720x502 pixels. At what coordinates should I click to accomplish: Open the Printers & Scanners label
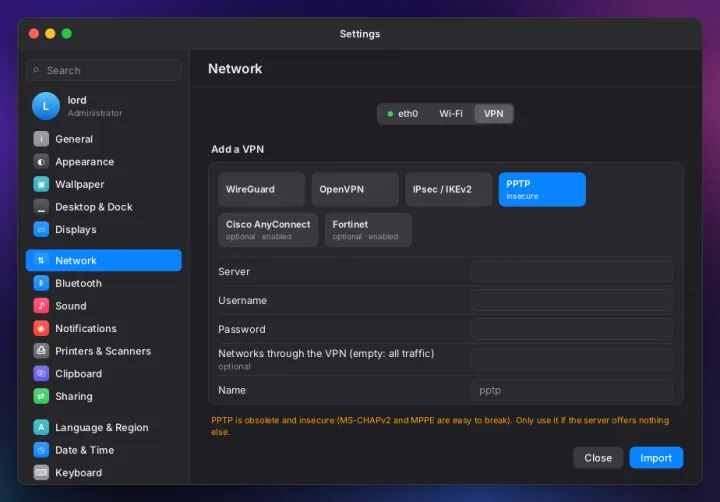tap(103, 351)
